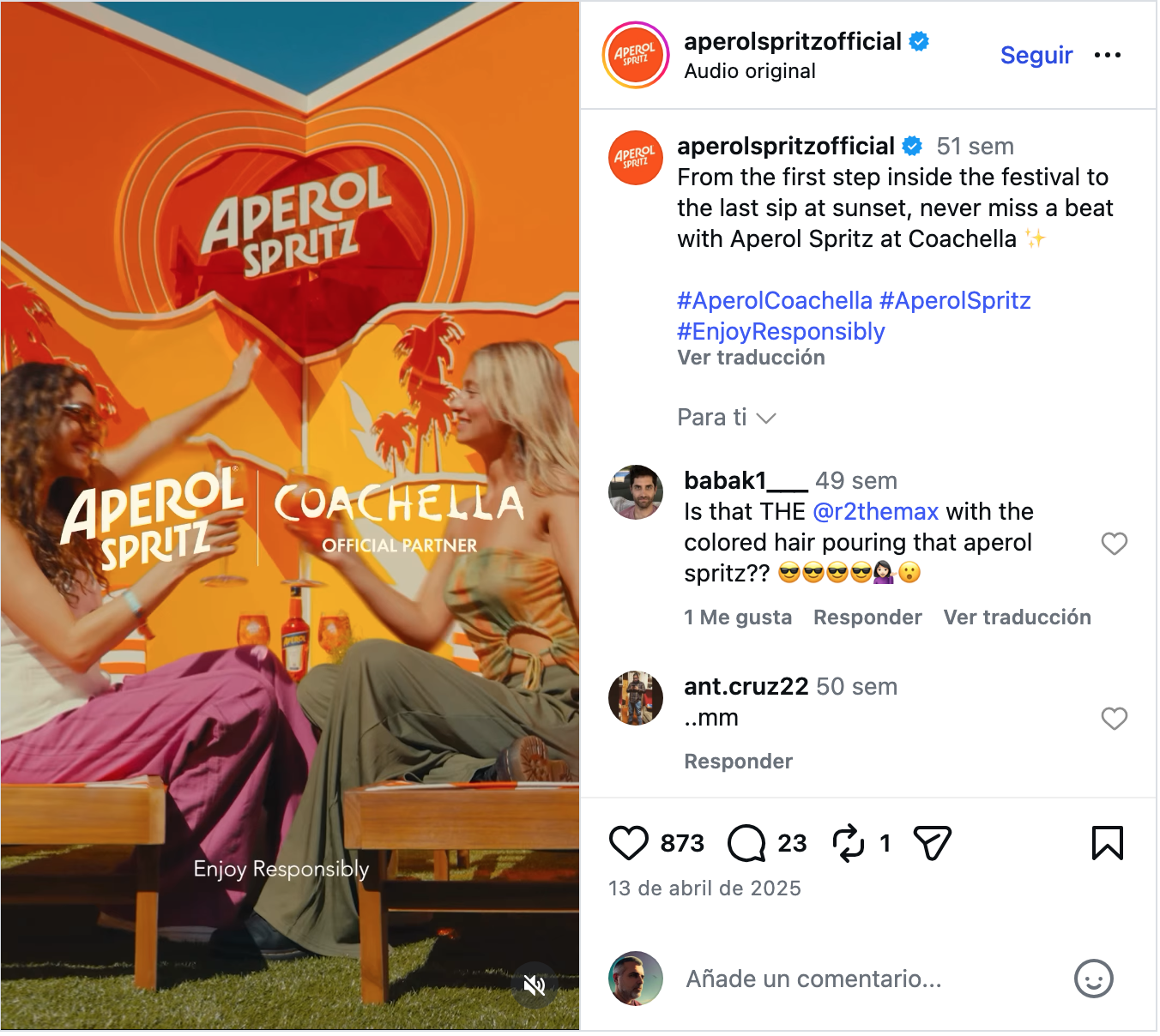Click Ver traducción under the caption
The image size is (1160, 1036).
coord(751,358)
